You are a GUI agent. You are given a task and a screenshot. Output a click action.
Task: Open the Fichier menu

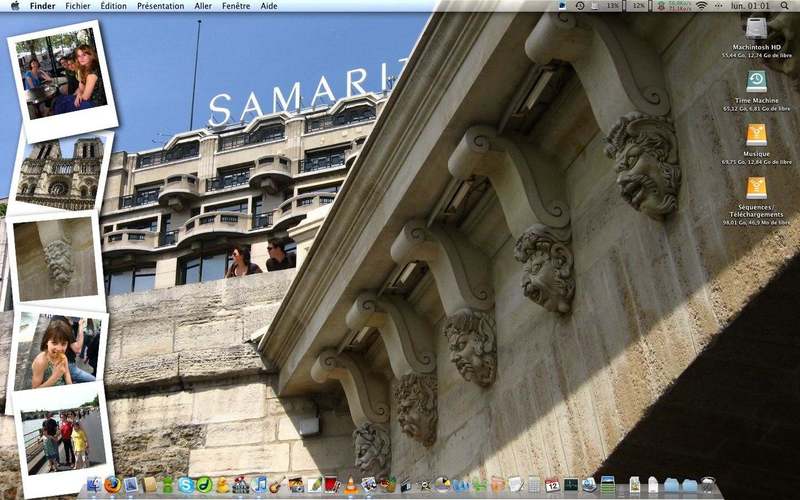[x=78, y=6]
